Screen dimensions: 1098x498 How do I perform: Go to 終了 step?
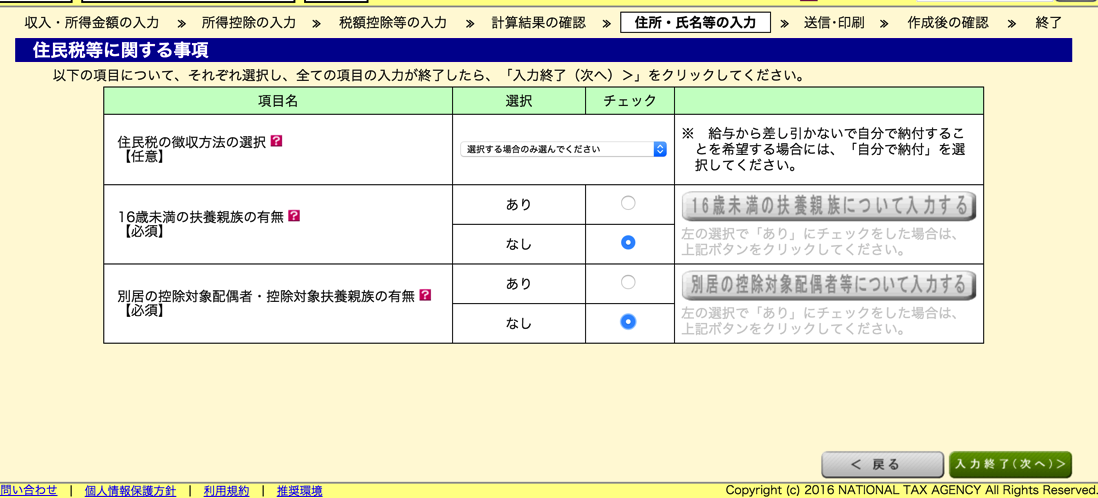point(1048,23)
